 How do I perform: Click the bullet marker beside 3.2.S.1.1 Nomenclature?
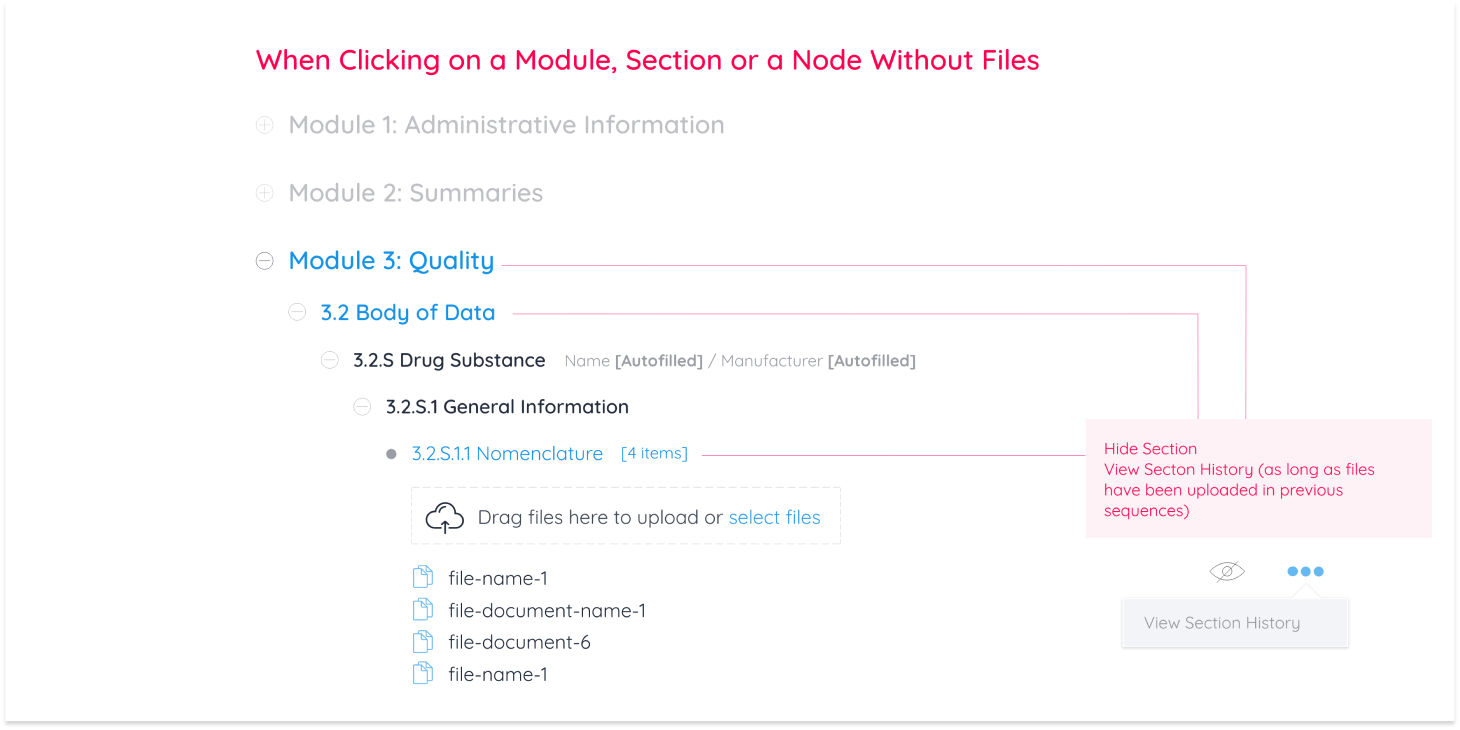tap(390, 453)
